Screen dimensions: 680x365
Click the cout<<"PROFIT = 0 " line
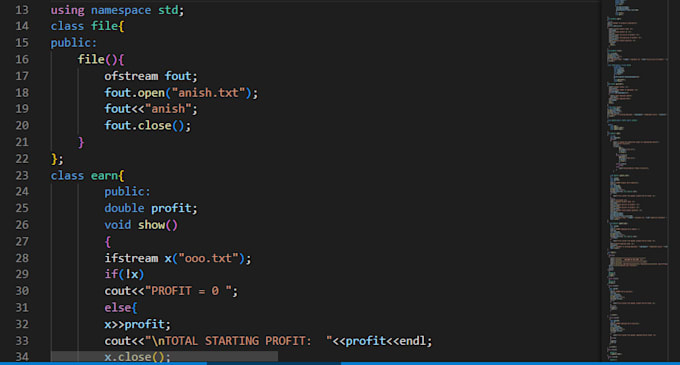pyautogui.click(x=171, y=291)
